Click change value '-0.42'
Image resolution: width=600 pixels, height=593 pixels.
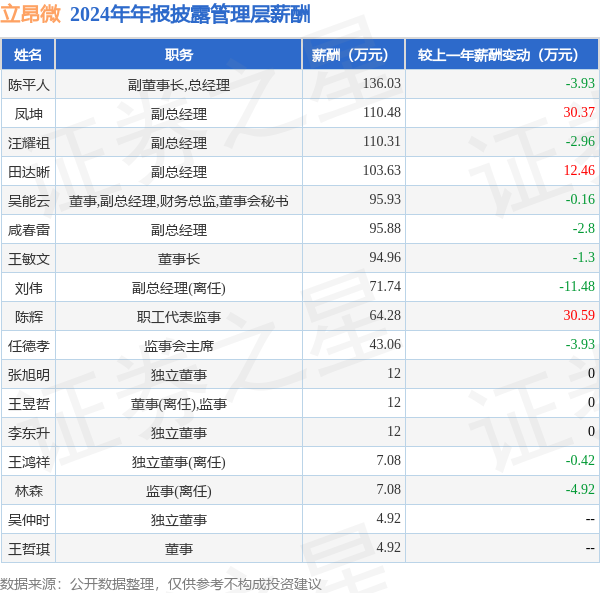[x=580, y=460]
